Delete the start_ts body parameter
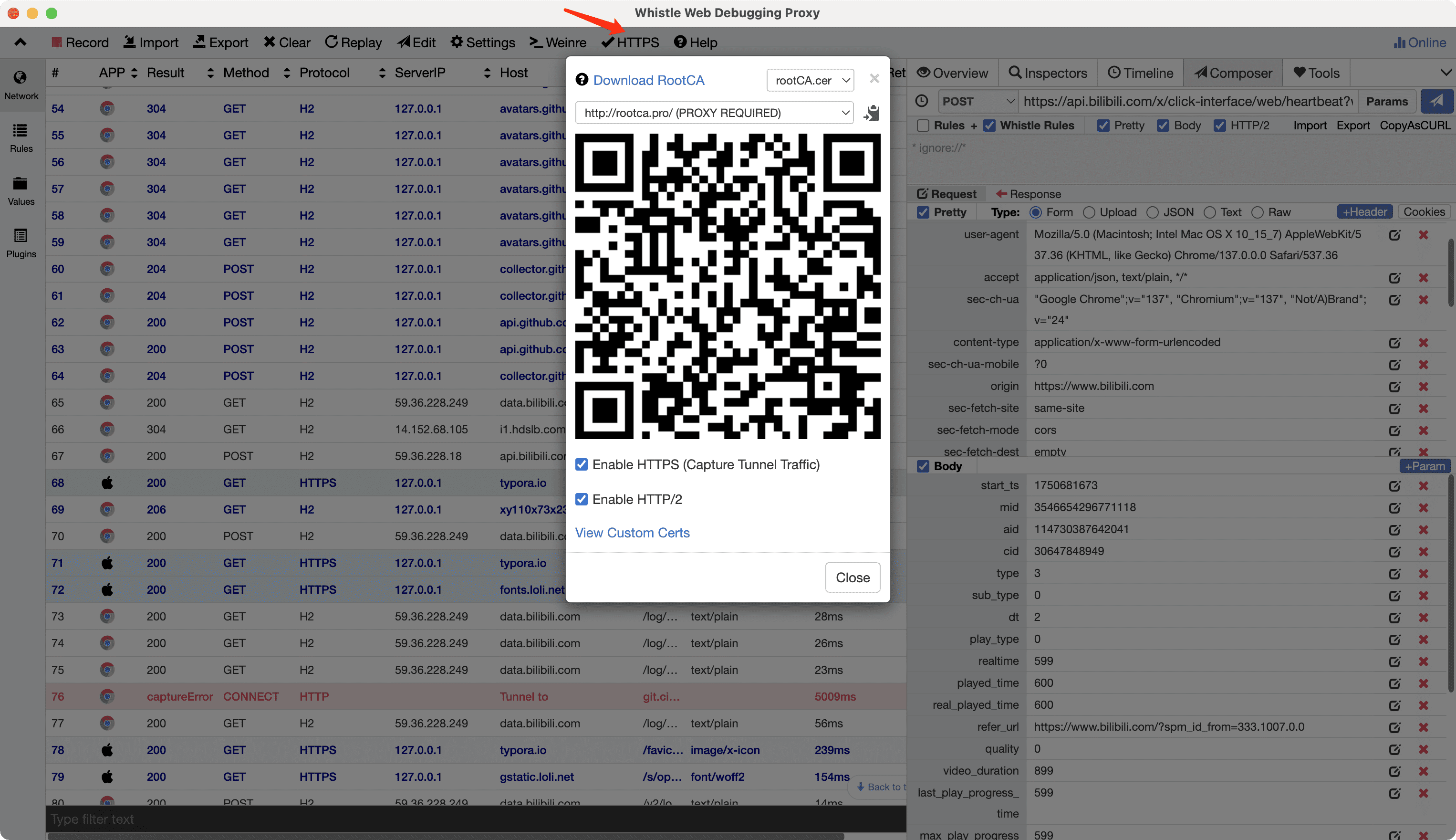This screenshot has width=1456, height=840. 1423,486
